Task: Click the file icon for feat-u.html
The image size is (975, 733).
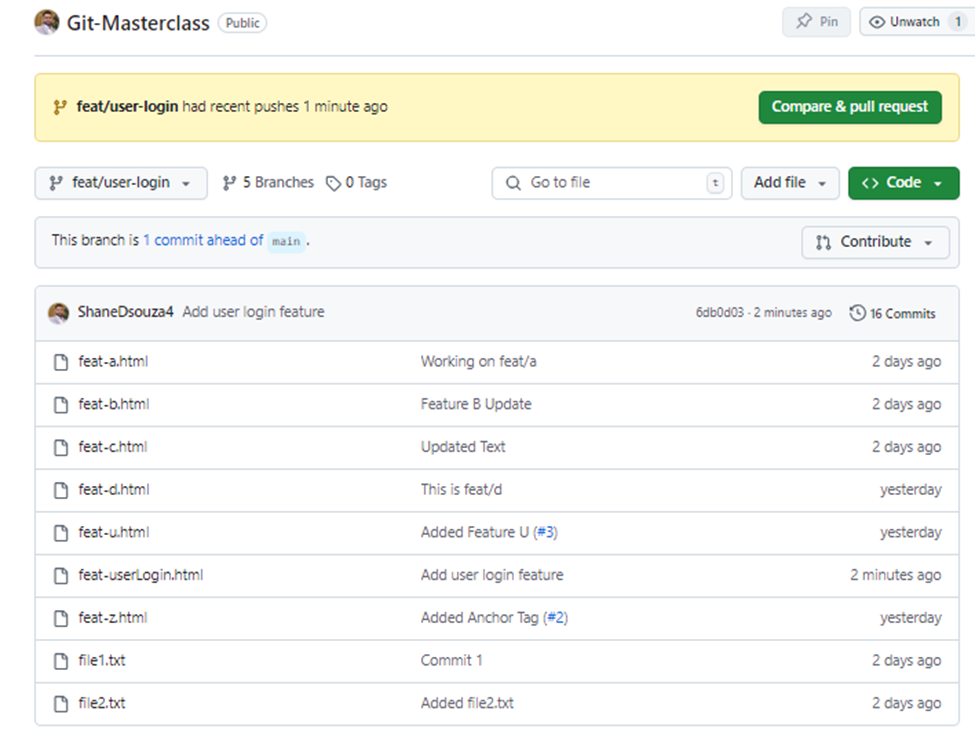Action: [x=61, y=533]
